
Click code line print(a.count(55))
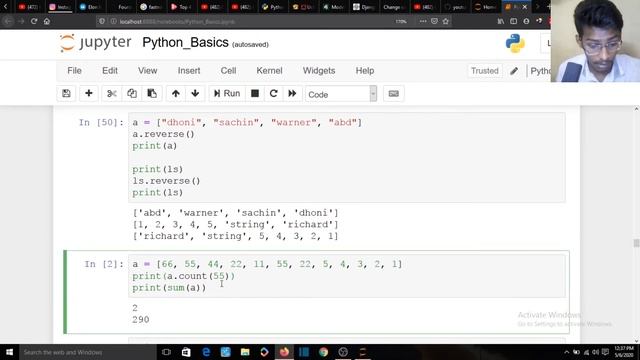(x=184, y=276)
